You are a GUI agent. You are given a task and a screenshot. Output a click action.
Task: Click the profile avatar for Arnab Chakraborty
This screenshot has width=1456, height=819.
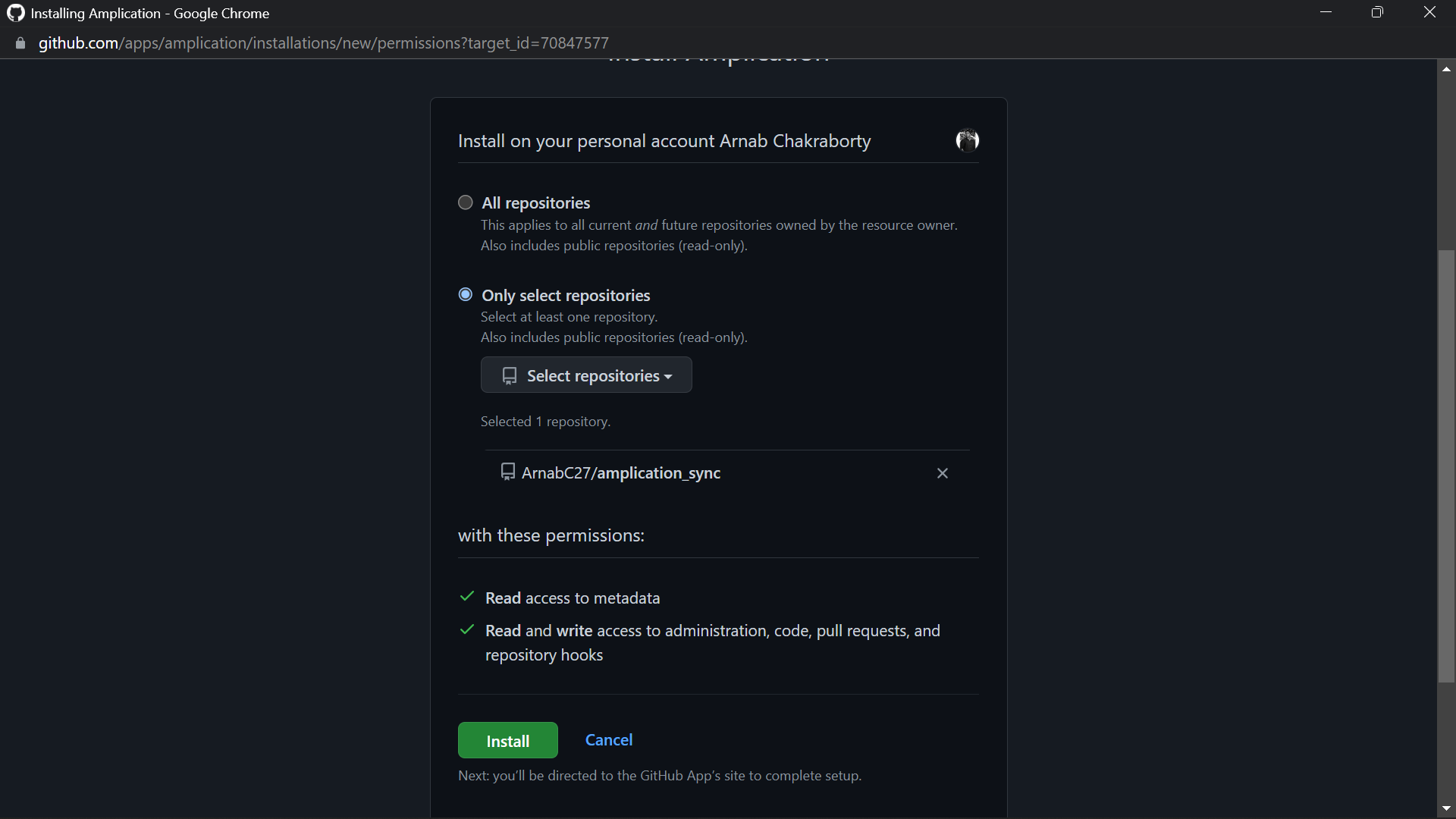coord(967,140)
